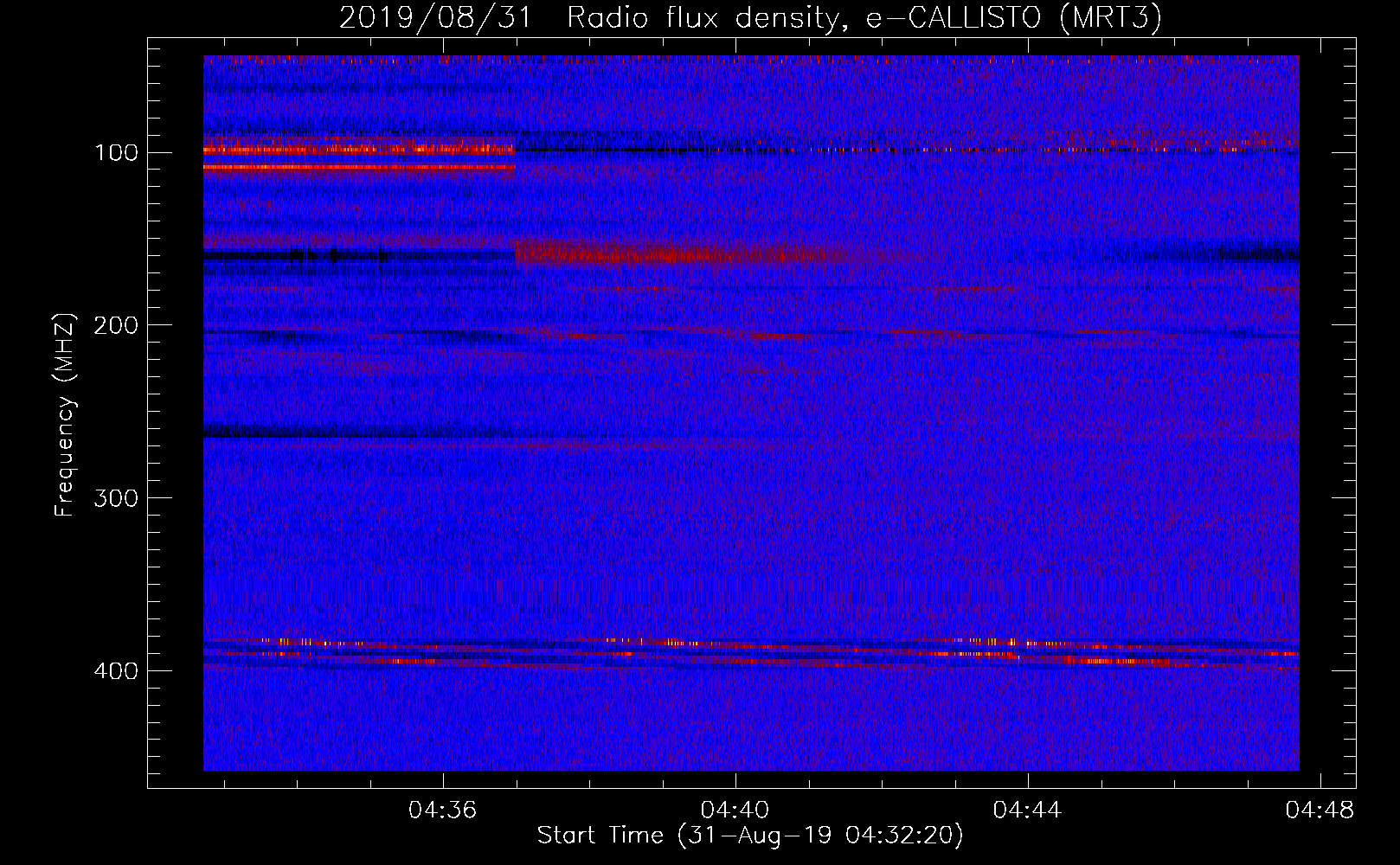Screen dimensions: 1400x865
Task: Click the 04:40 time tick label
Action: tap(735, 811)
